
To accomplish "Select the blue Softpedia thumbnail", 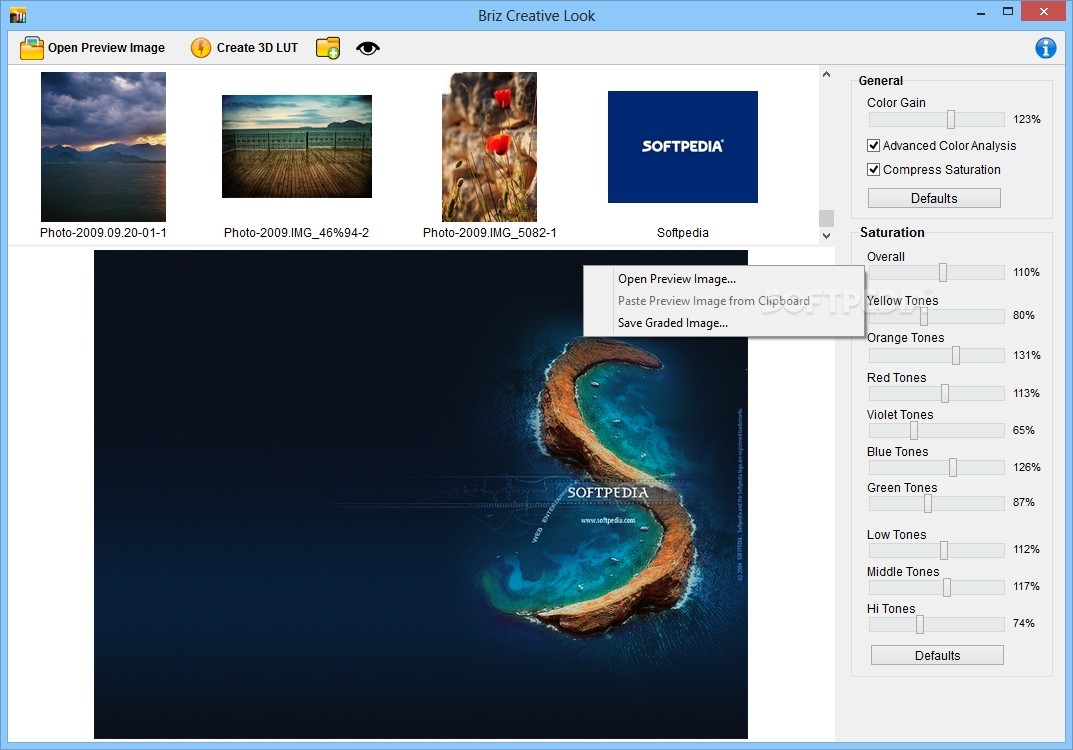I will (x=683, y=146).
